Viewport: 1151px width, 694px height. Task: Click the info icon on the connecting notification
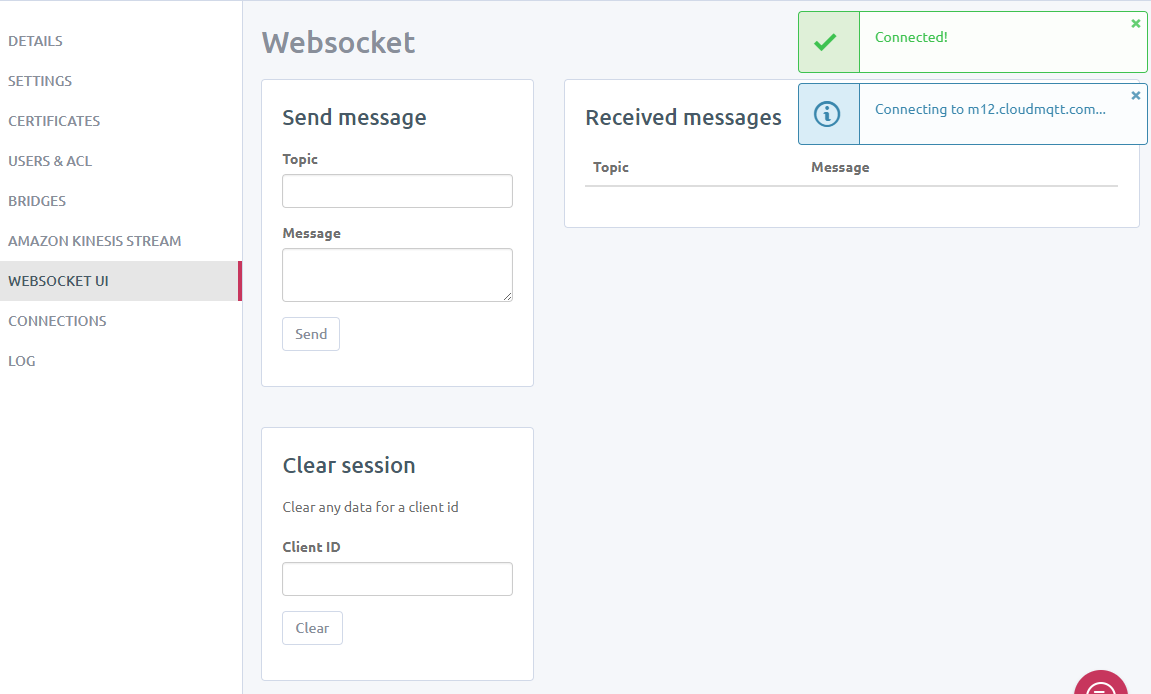[x=828, y=114]
